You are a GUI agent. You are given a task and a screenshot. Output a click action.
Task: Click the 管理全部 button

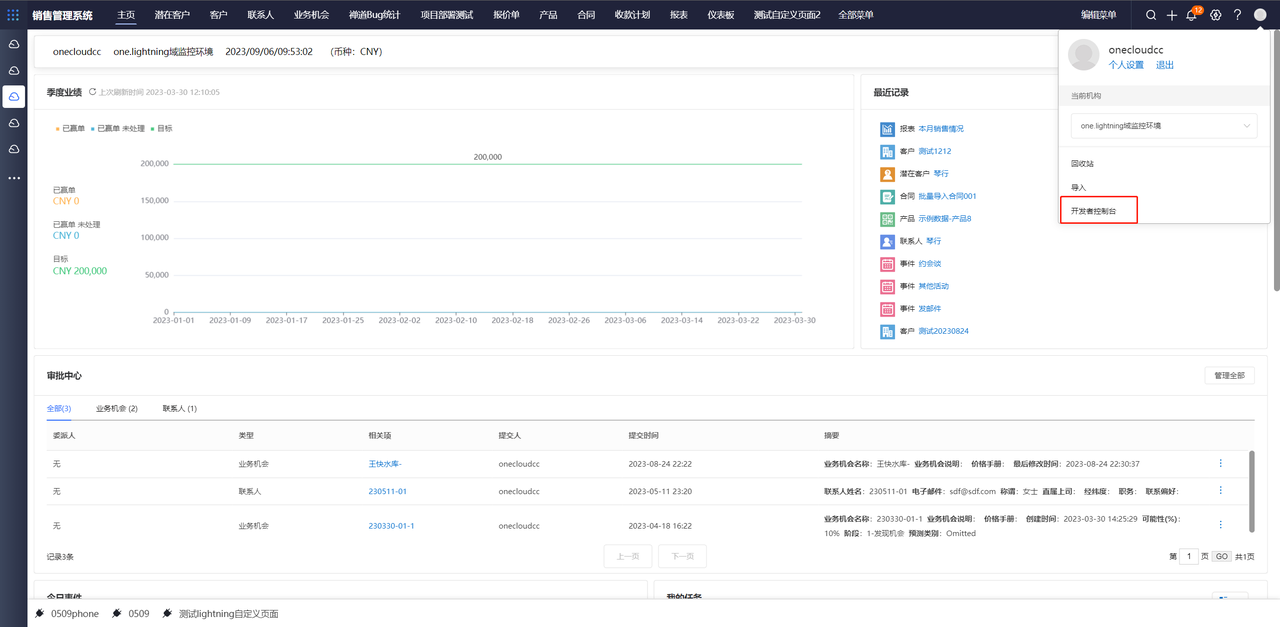point(1229,375)
